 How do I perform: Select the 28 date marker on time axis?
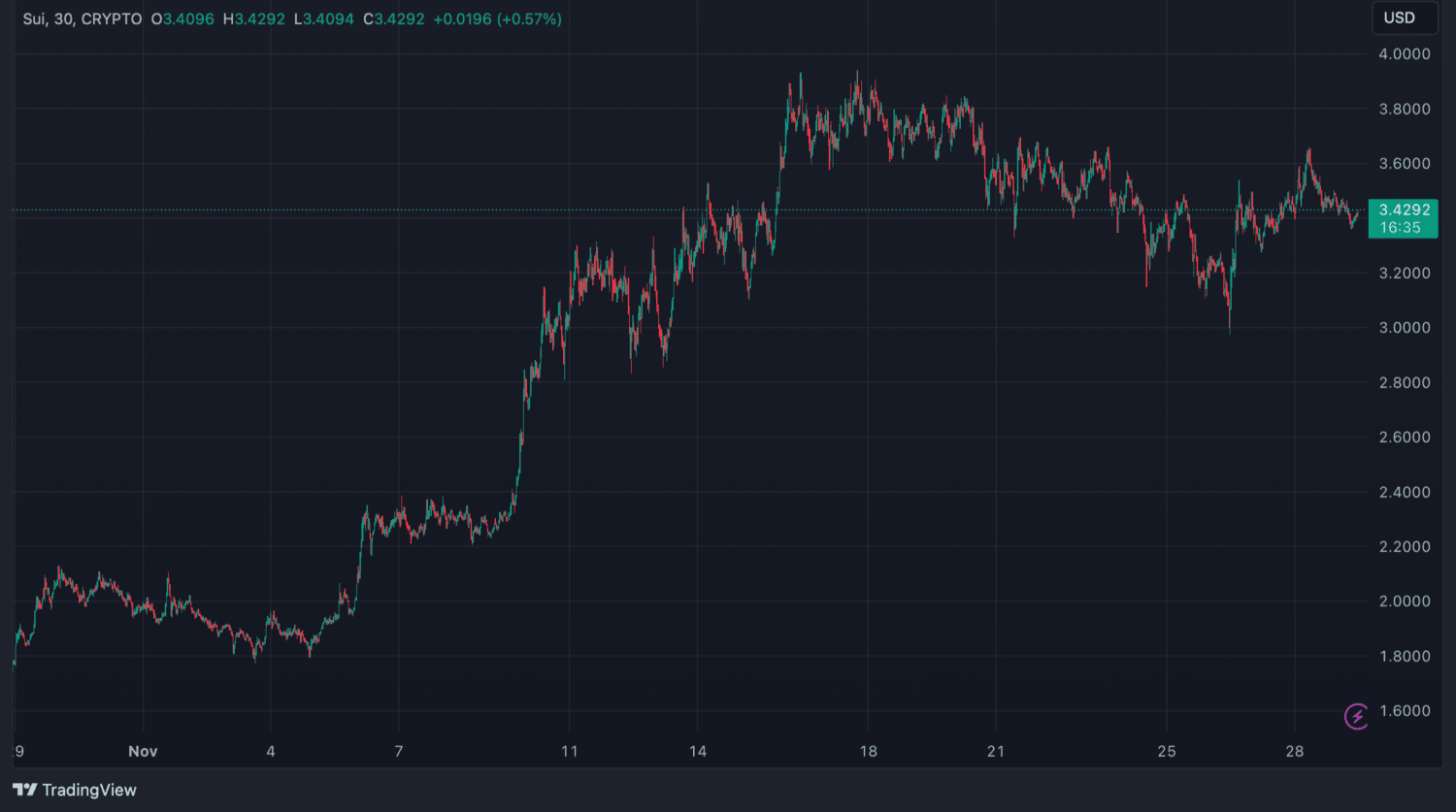[x=1294, y=752]
